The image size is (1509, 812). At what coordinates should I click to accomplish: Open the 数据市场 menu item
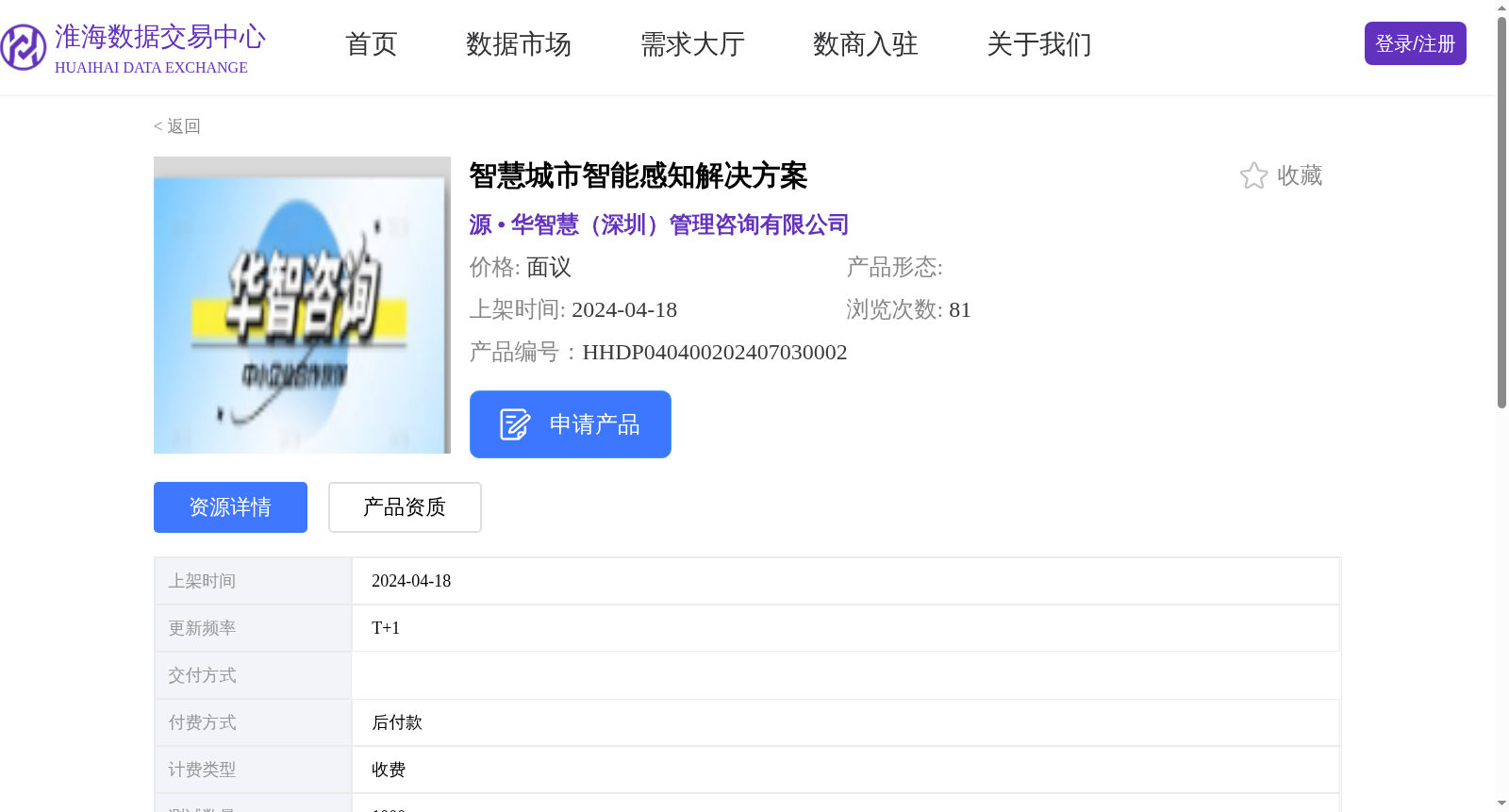click(x=519, y=44)
